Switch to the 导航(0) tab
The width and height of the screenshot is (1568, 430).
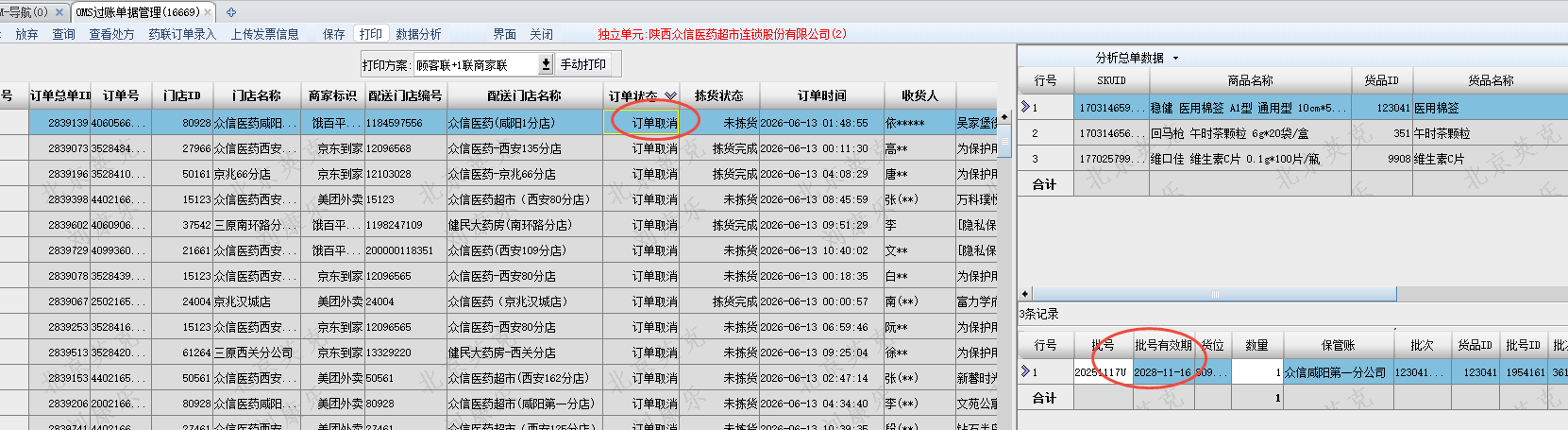(x=26, y=12)
